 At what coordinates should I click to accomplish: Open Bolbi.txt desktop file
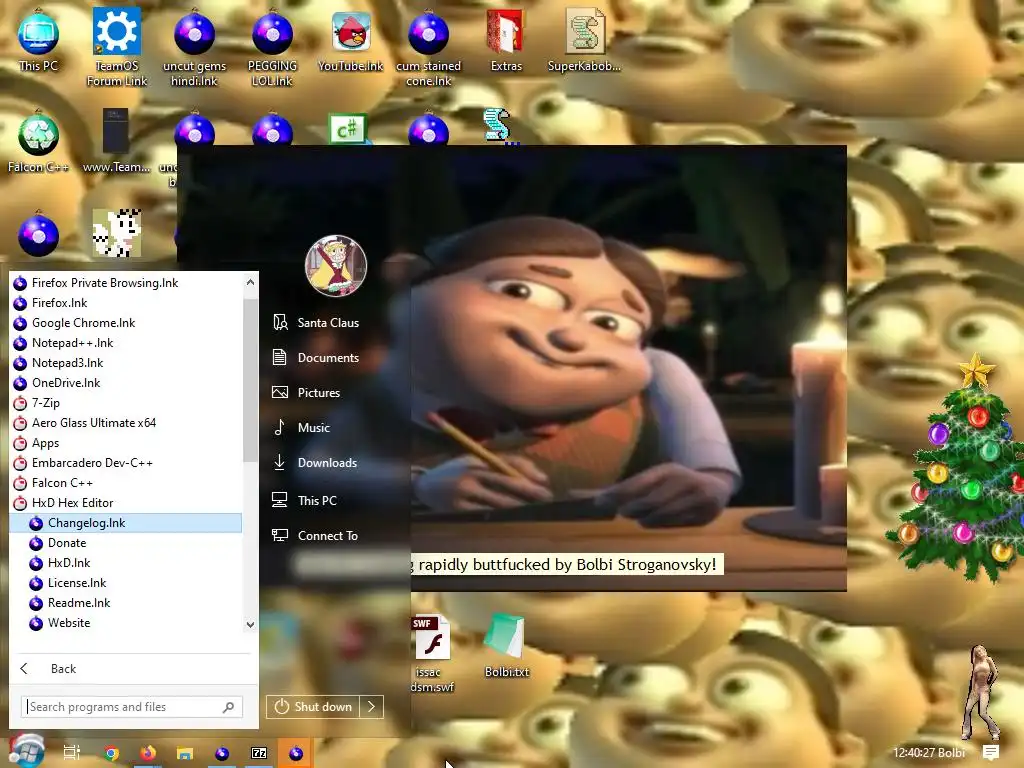tap(507, 646)
